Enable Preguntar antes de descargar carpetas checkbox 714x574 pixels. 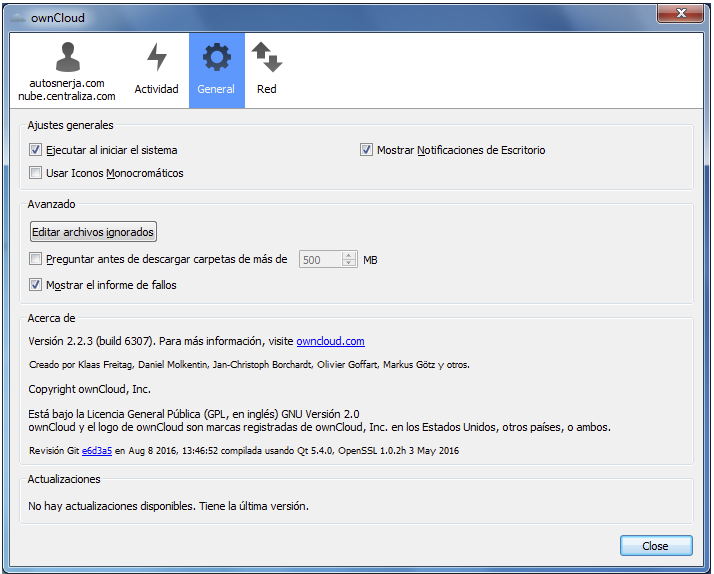click(x=36, y=260)
